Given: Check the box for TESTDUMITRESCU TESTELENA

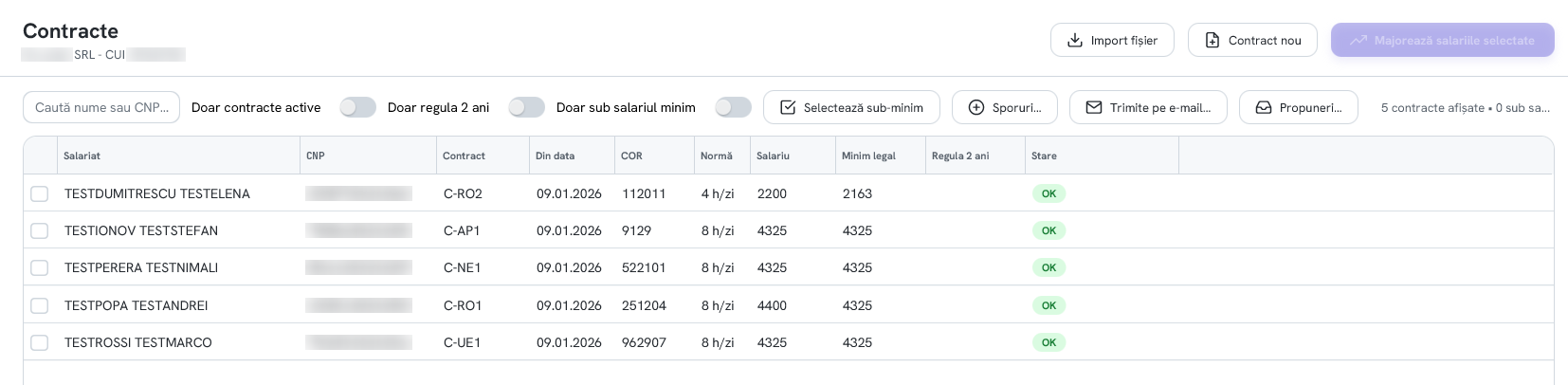Looking at the screenshot, I should 39,193.
